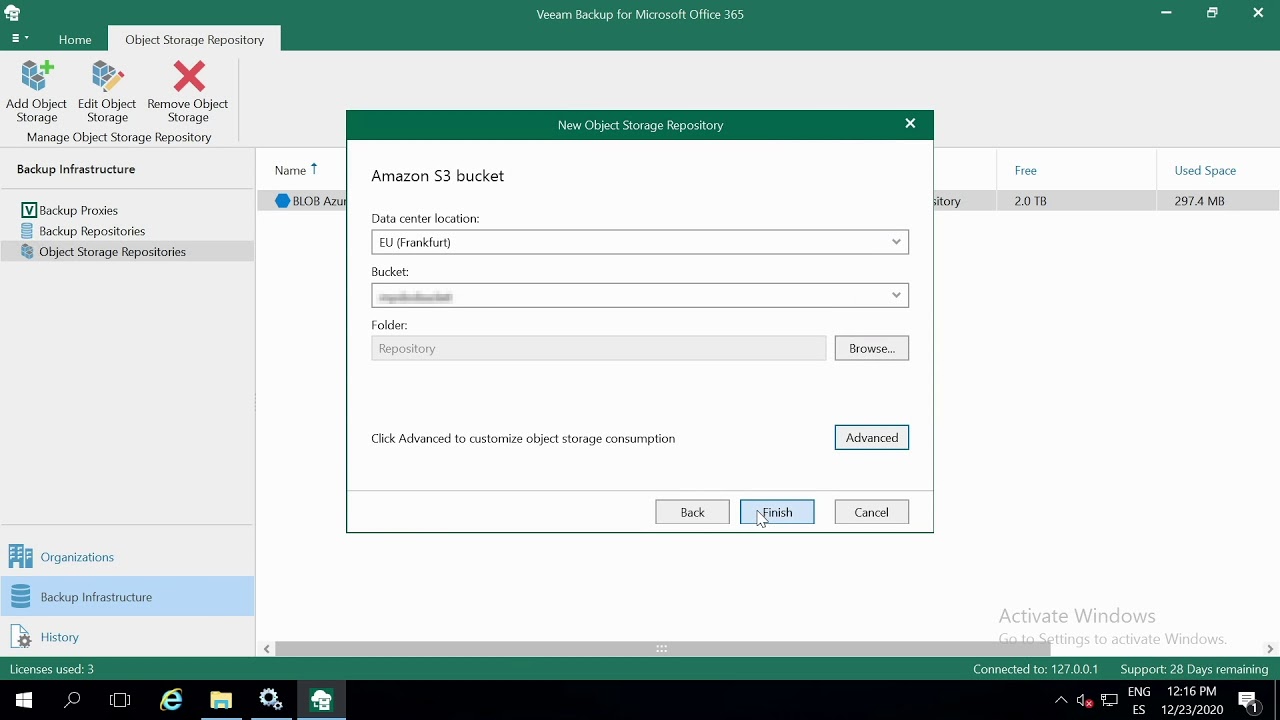Click the ENG language indicator
The height and width of the screenshot is (720, 1280).
(x=1139, y=691)
